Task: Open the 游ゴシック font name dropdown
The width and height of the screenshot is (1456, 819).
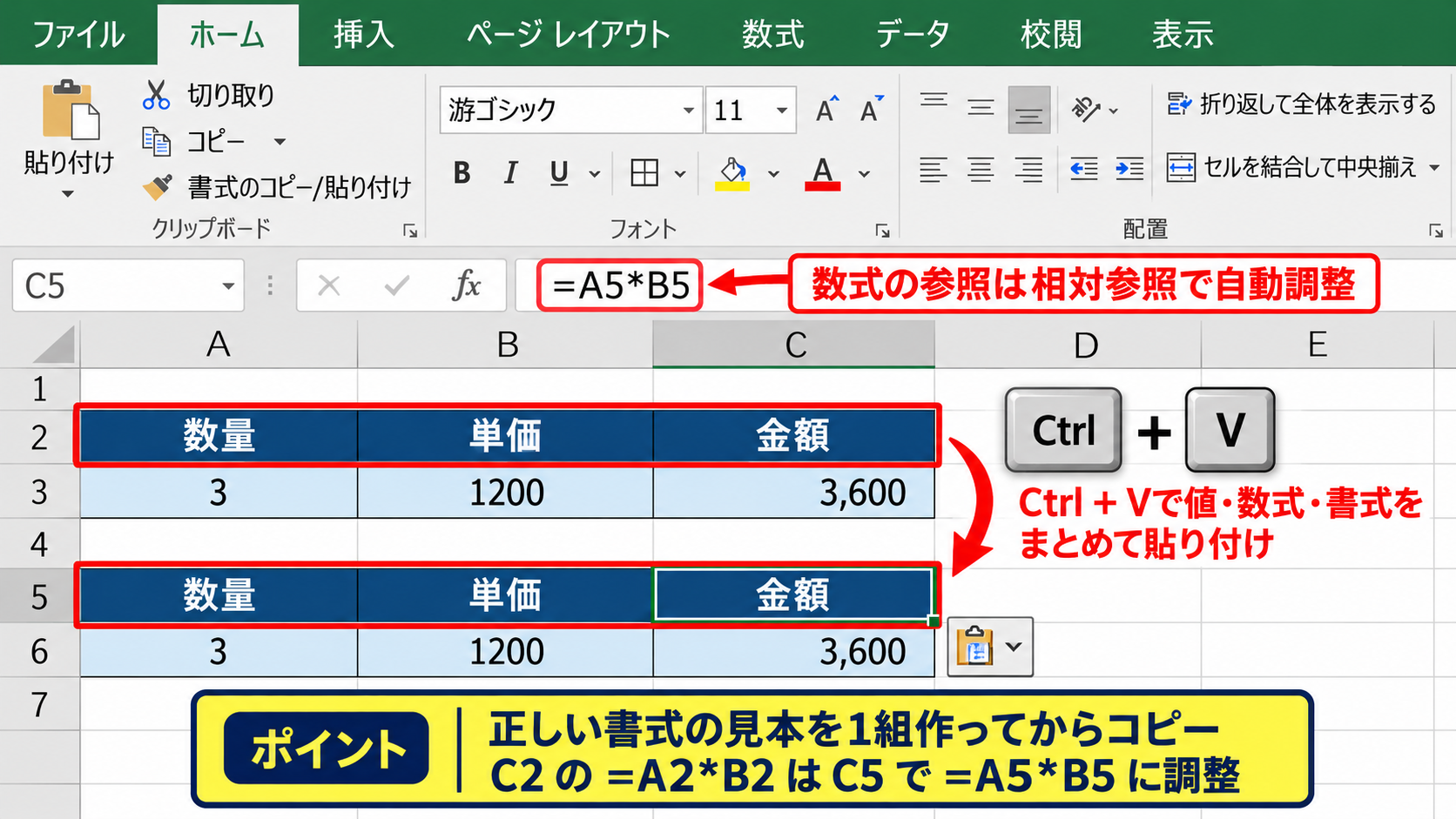Action: pyautogui.click(x=688, y=110)
